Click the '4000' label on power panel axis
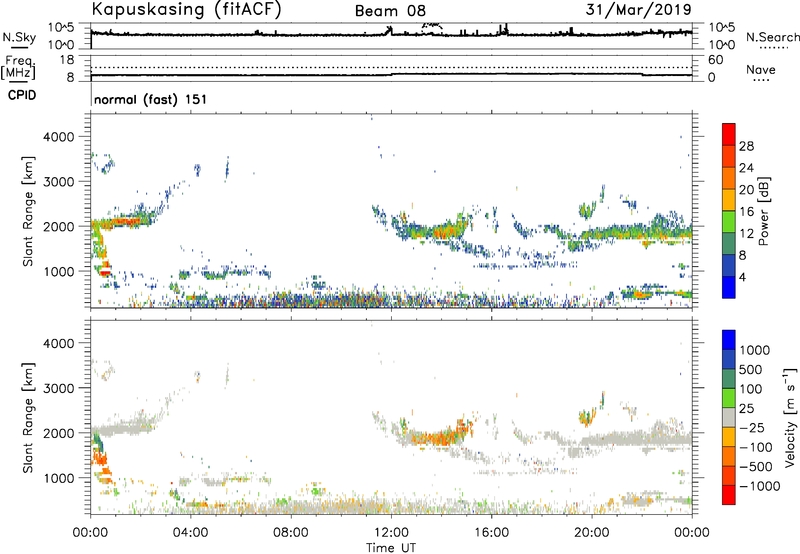 [x=59, y=137]
